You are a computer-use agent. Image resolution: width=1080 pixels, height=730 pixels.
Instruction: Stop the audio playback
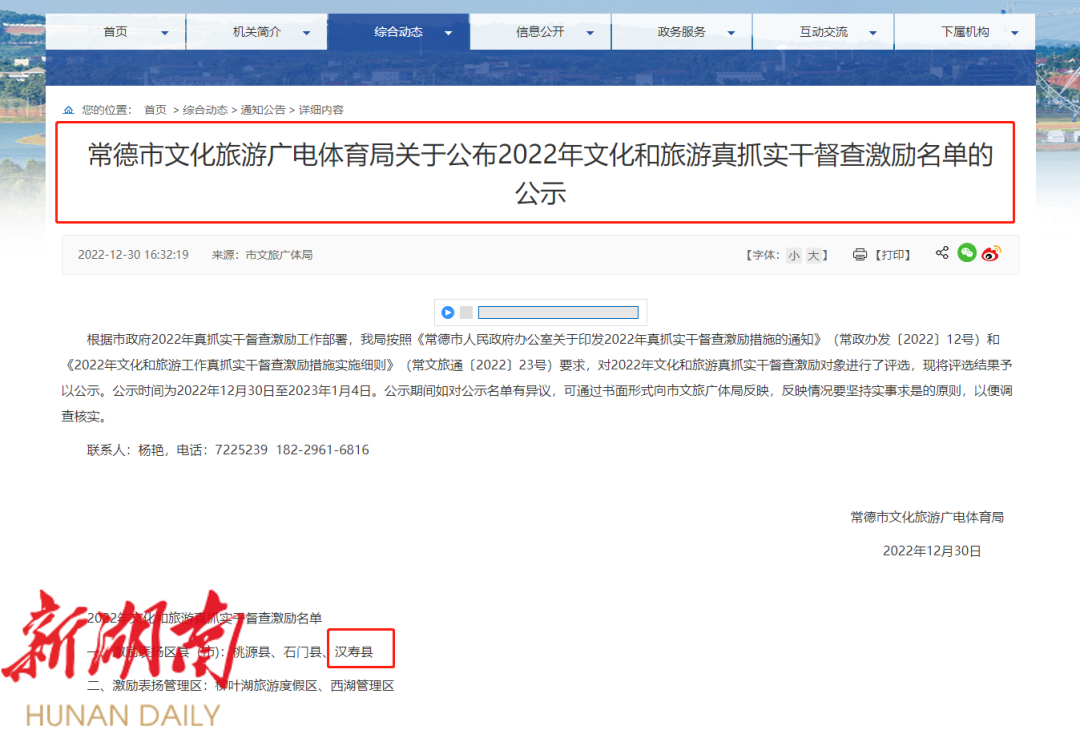(x=466, y=312)
